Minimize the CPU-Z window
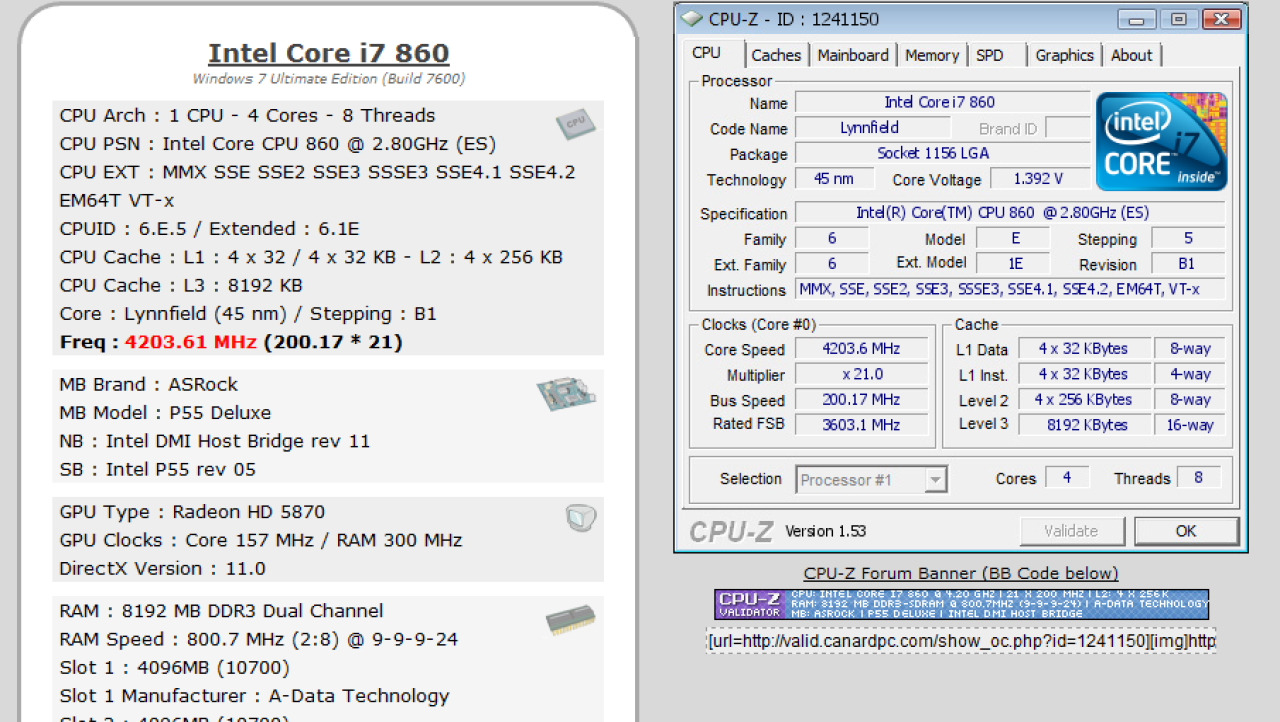The width and height of the screenshot is (1280, 722). click(x=1137, y=19)
